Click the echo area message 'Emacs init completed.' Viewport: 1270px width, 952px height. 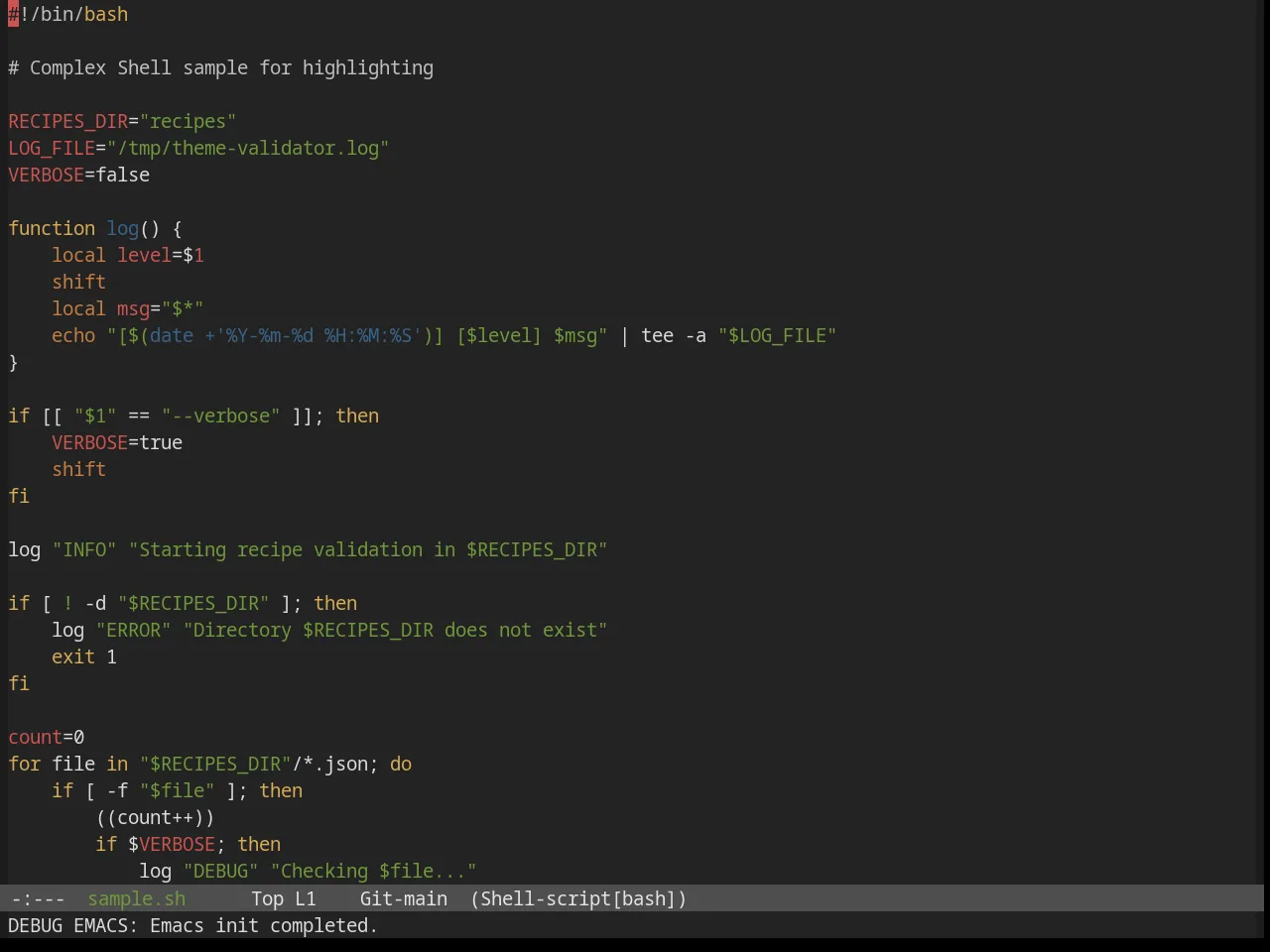(264, 925)
